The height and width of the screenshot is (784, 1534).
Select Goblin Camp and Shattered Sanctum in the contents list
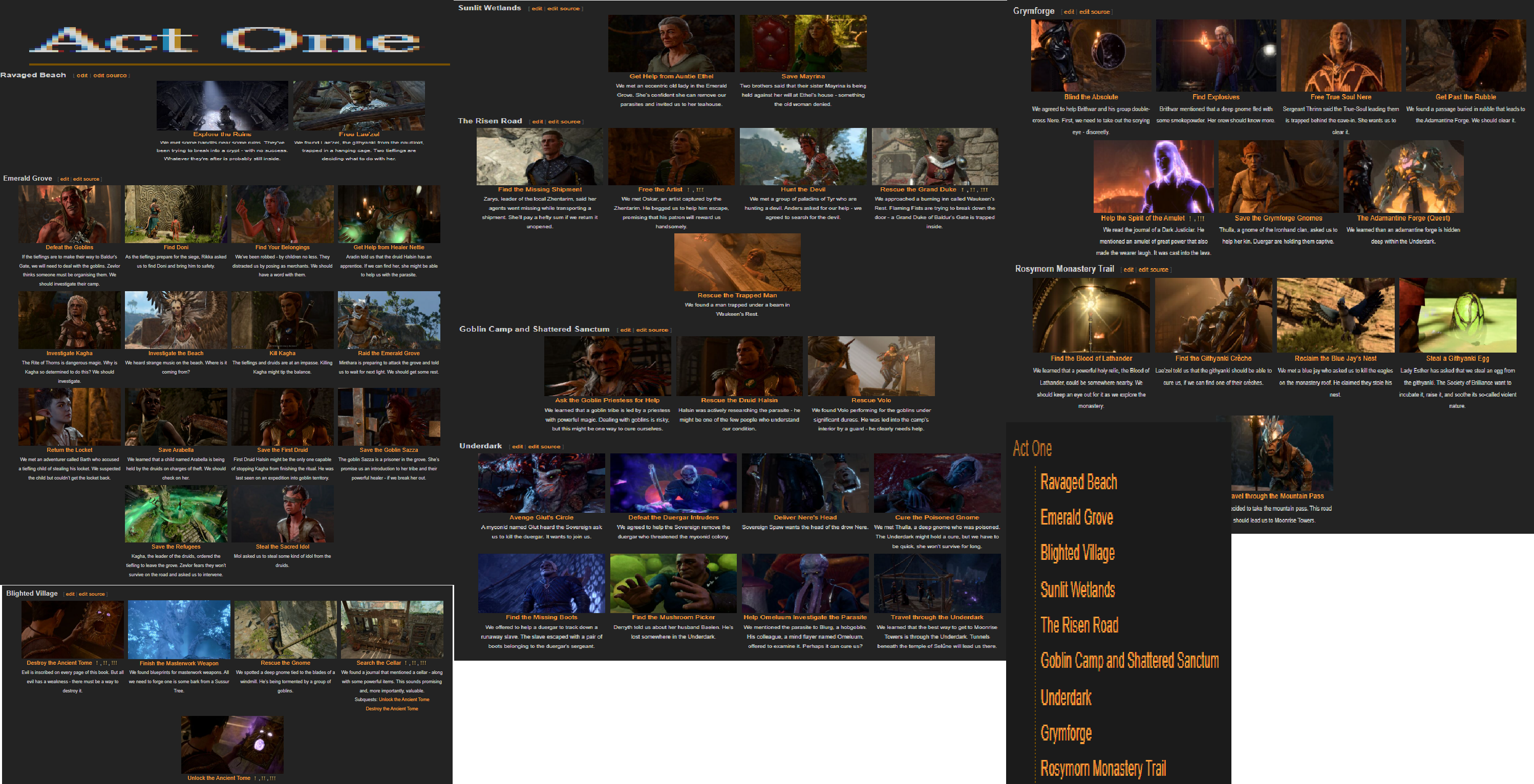[1130, 661]
